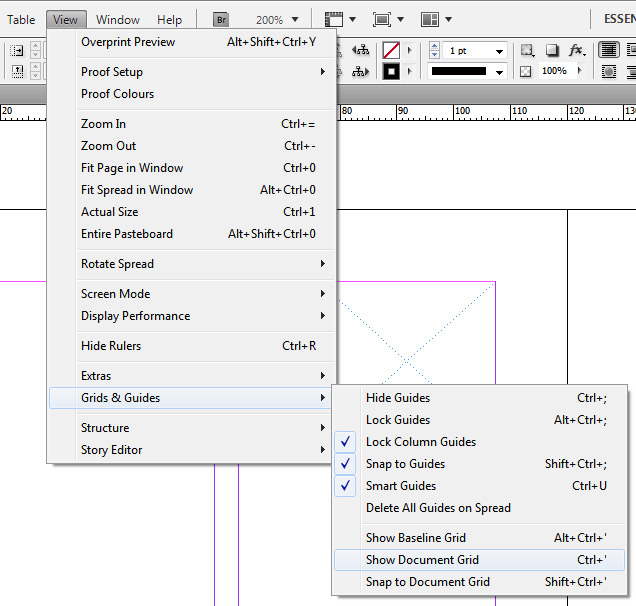Select Entire Pasteboard
This screenshot has width=636, height=606.
[x=191, y=234]
